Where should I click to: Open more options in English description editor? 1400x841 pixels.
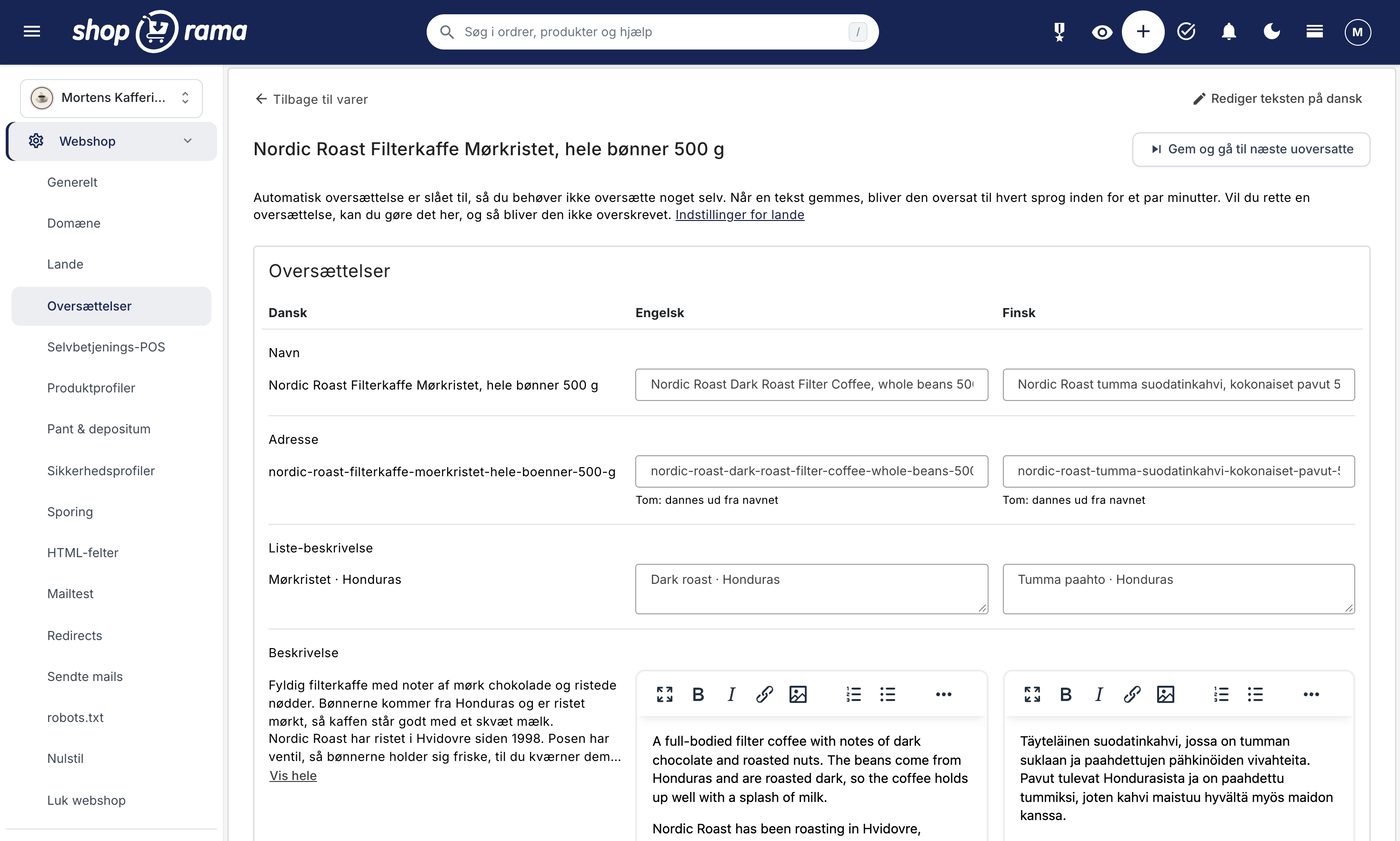(x=944, y=694)
